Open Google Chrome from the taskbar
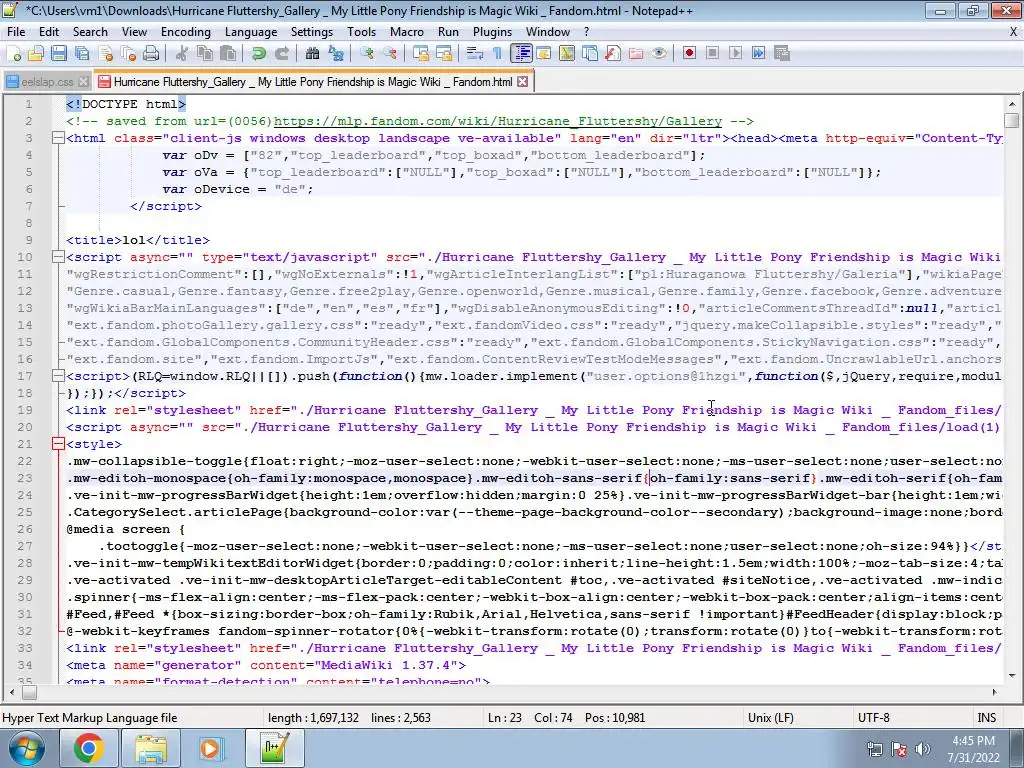1024x768 pixels. pos(88,748)
